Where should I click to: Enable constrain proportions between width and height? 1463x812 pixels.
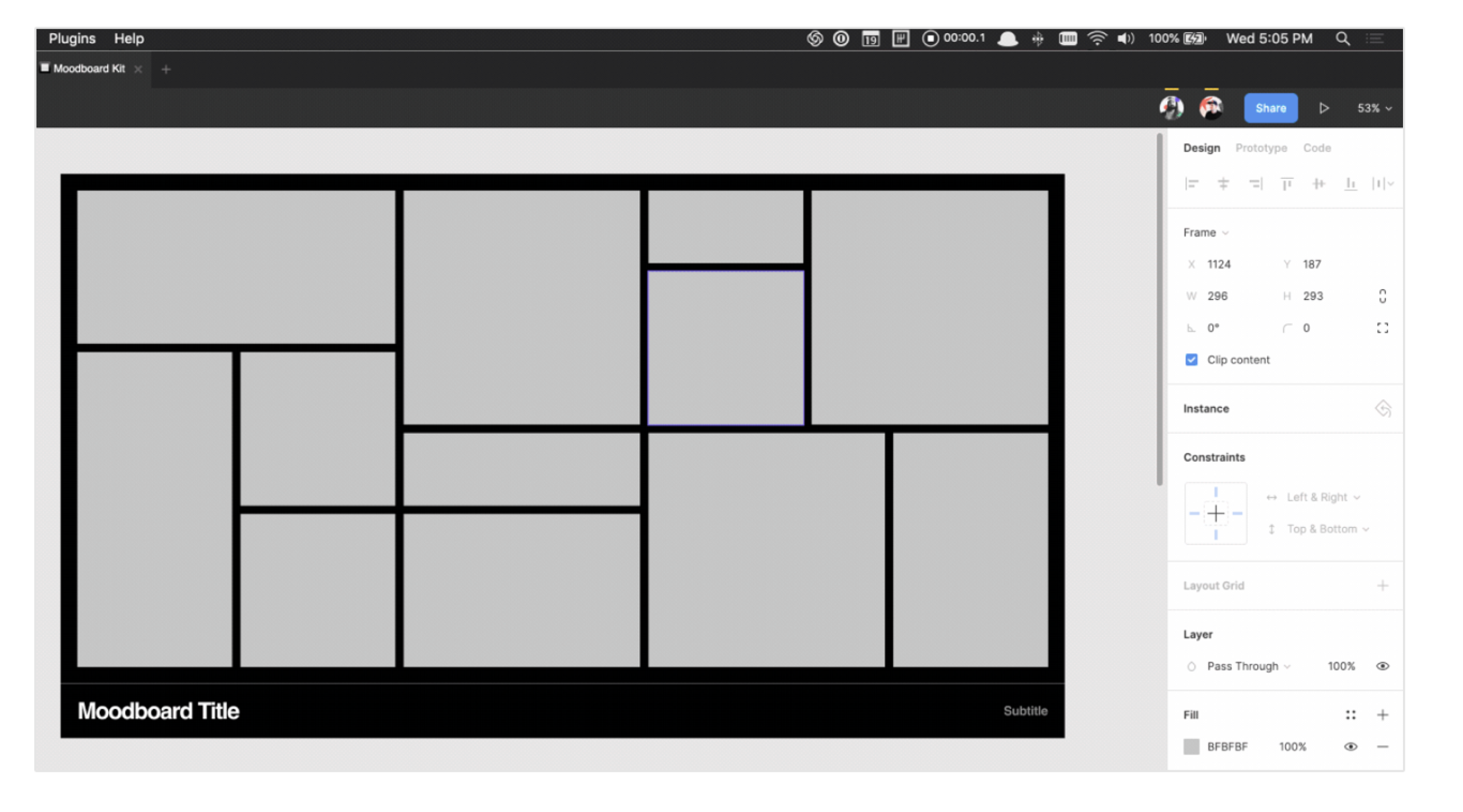click(1382, 295)
